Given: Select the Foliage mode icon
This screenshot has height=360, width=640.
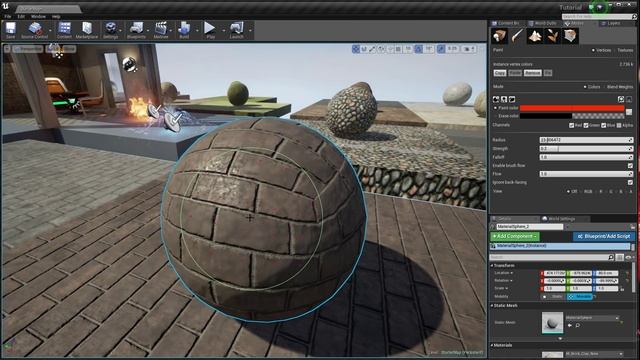Looking at the screenshot, I should (552, 36).
